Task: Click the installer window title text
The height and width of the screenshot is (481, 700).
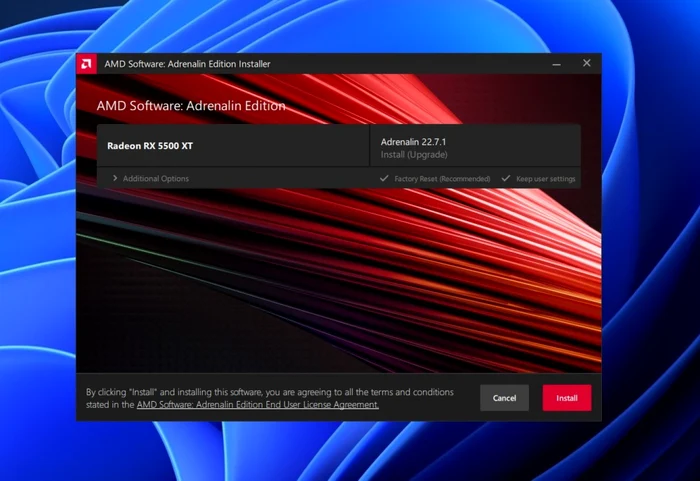Action: (x=188, y=64)
